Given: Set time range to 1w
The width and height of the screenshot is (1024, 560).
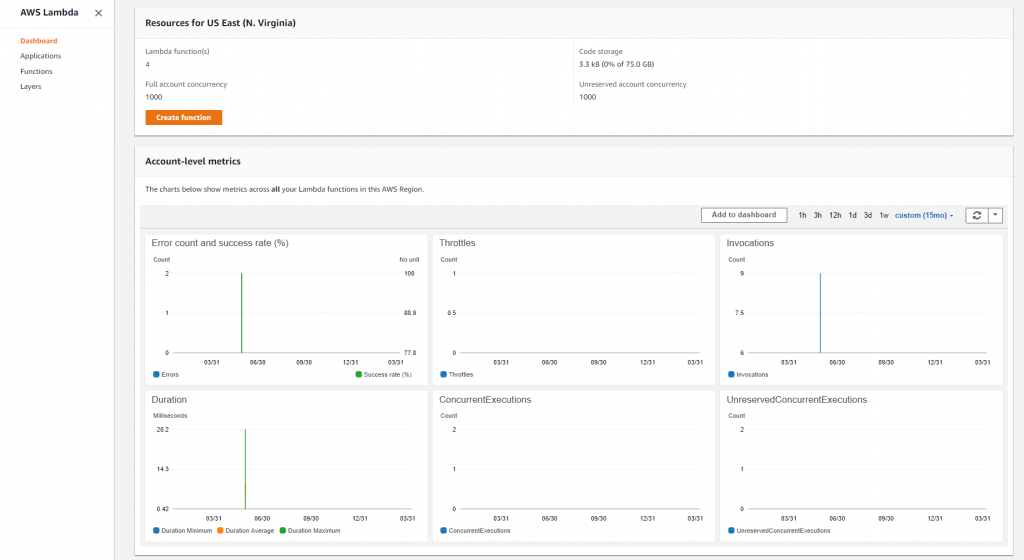Looking at the screenshot, I should 884,215.
